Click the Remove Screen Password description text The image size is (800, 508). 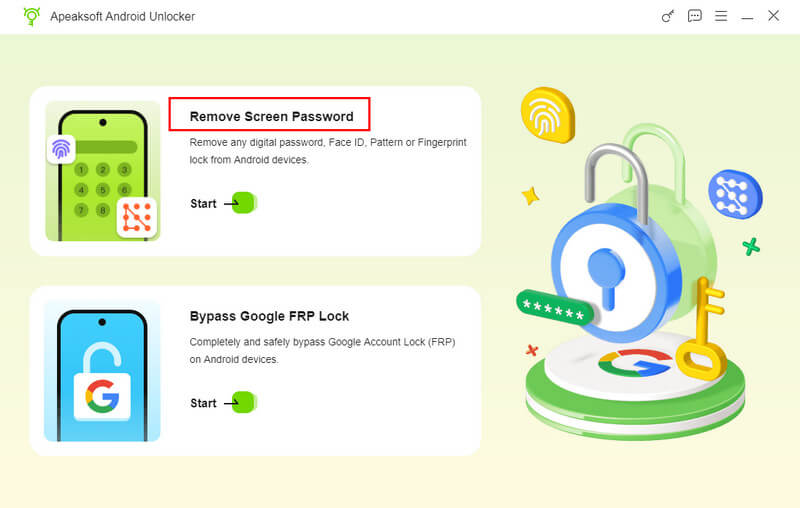328,151
